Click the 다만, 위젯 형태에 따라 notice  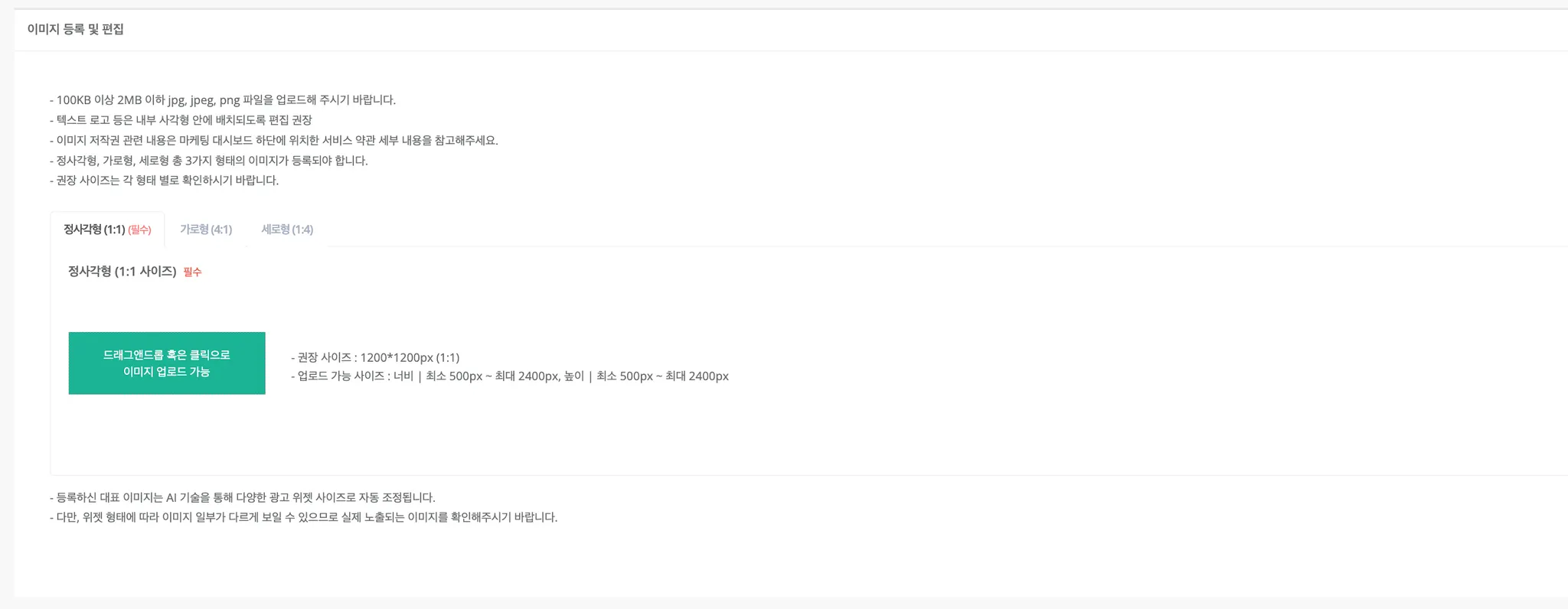coord(304,517)
